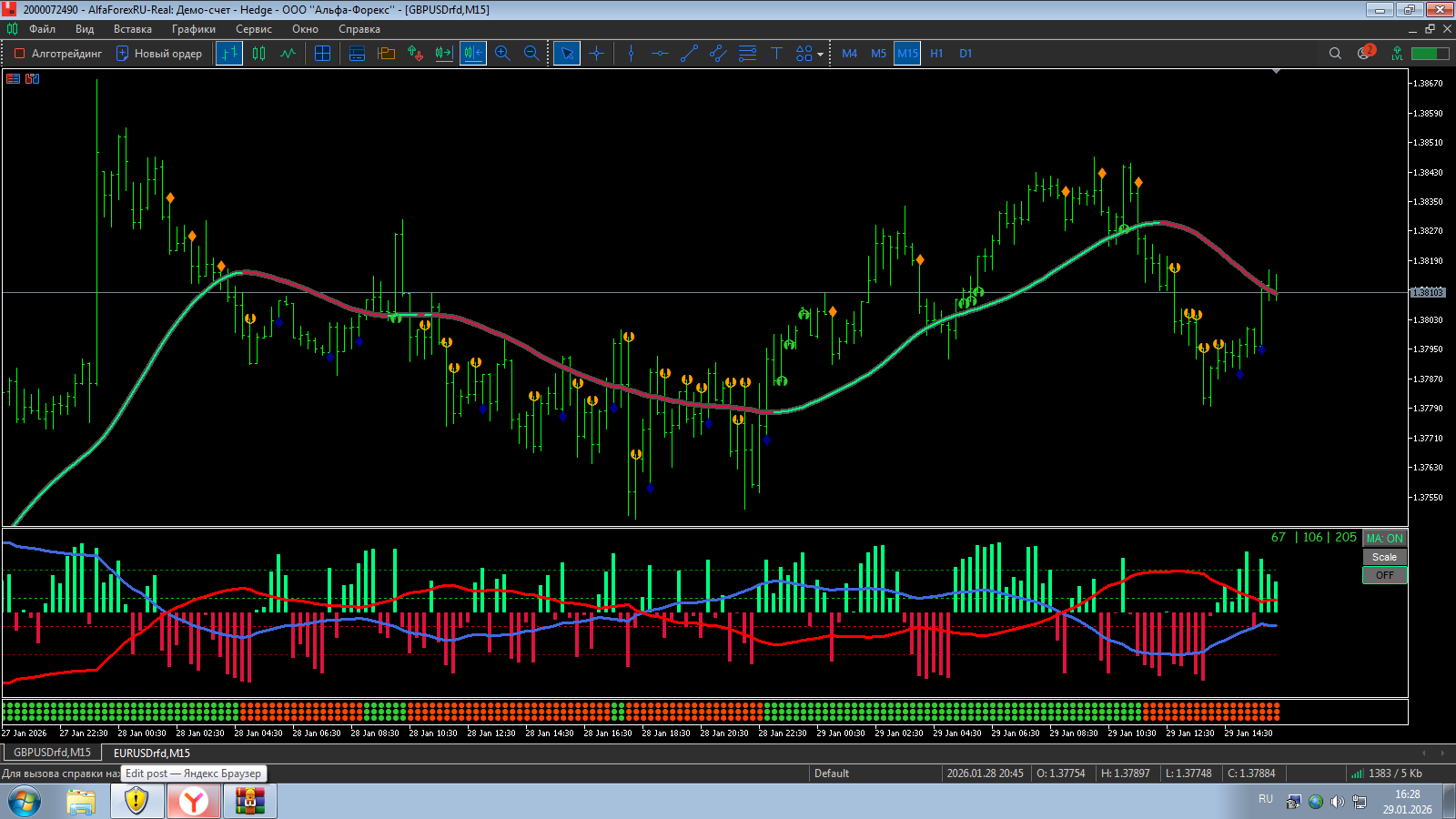Click the H: 1.37897 high price value
The image size is (1456, 819).
point(1126,773)
